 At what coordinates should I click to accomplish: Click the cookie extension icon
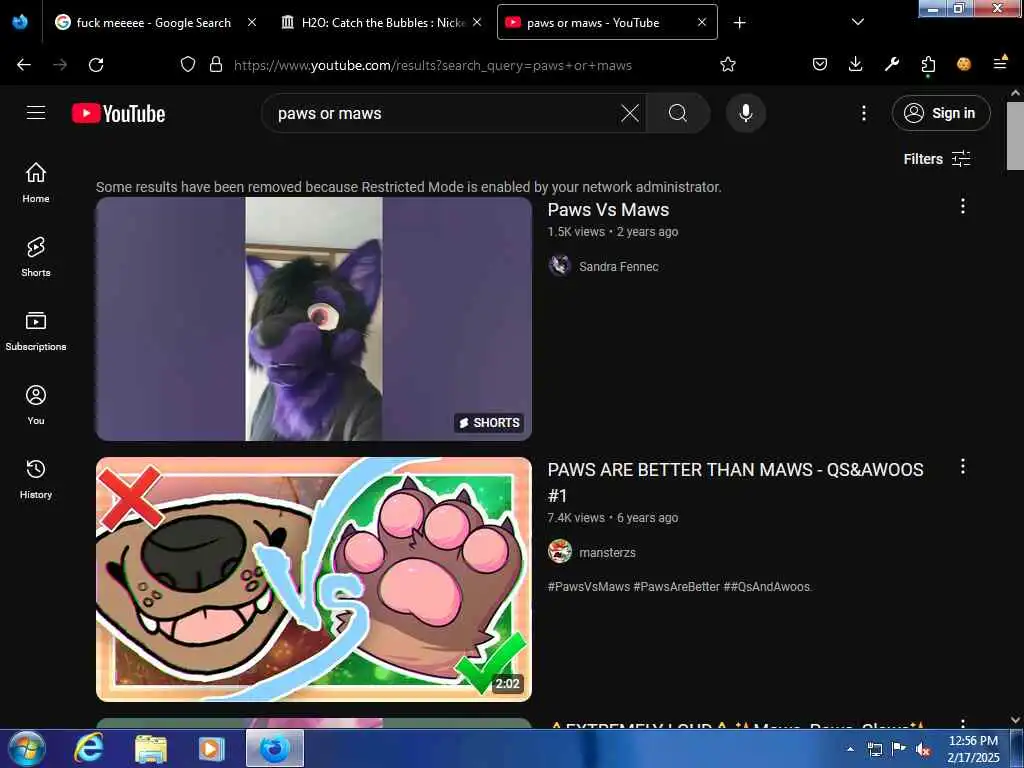[x=964, y=64]
